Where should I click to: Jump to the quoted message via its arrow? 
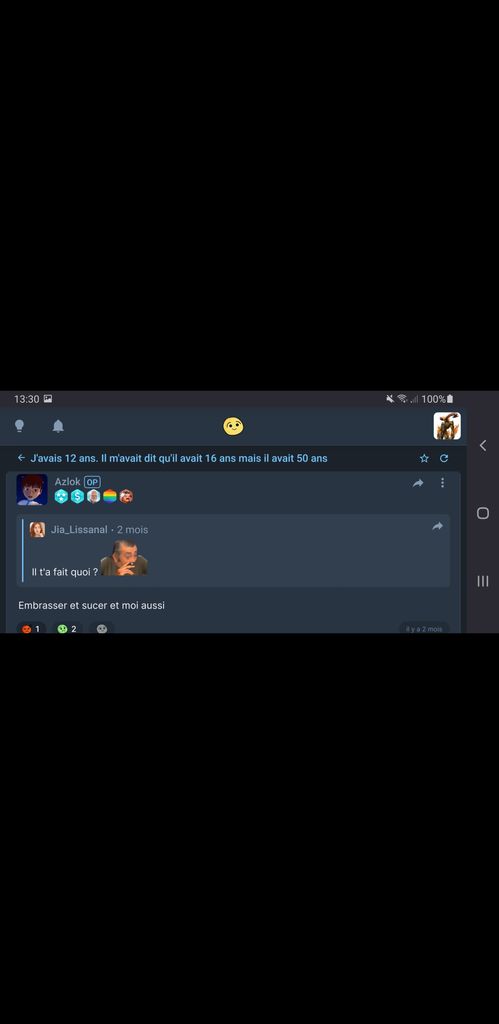coord(438,526)
